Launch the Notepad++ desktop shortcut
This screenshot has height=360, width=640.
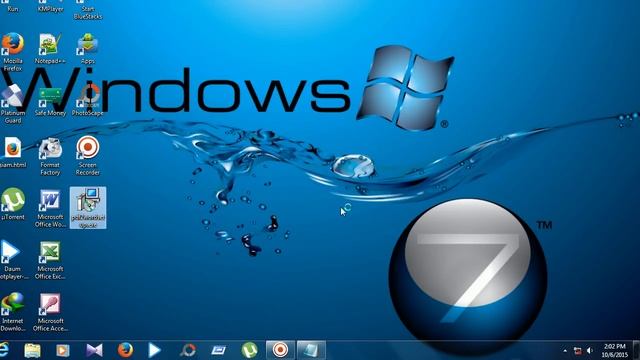[x=50, y=49]
